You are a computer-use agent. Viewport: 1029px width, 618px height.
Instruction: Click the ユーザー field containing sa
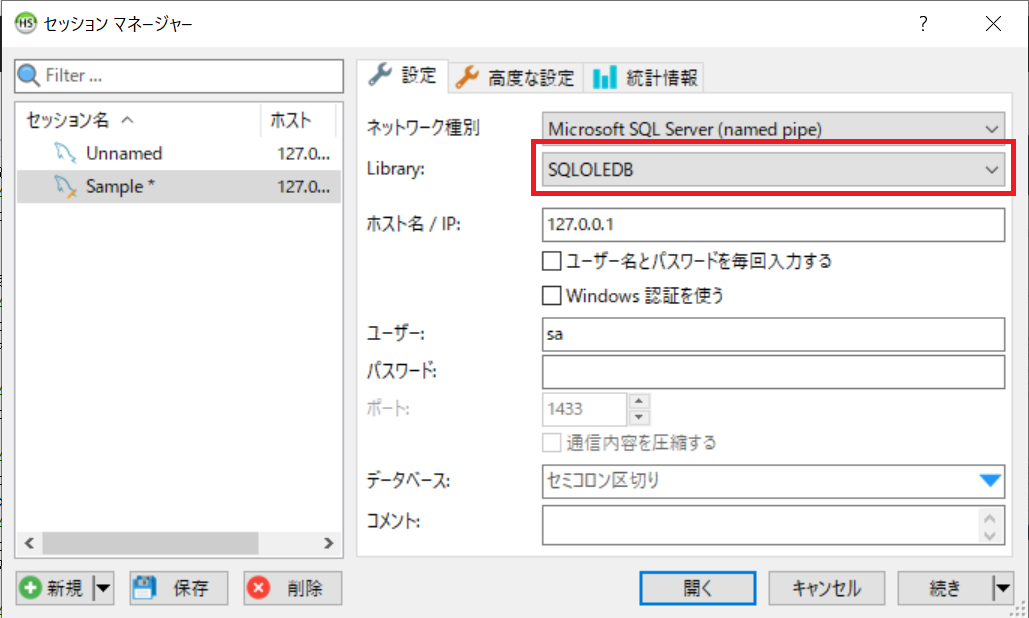tap(773, 335)
